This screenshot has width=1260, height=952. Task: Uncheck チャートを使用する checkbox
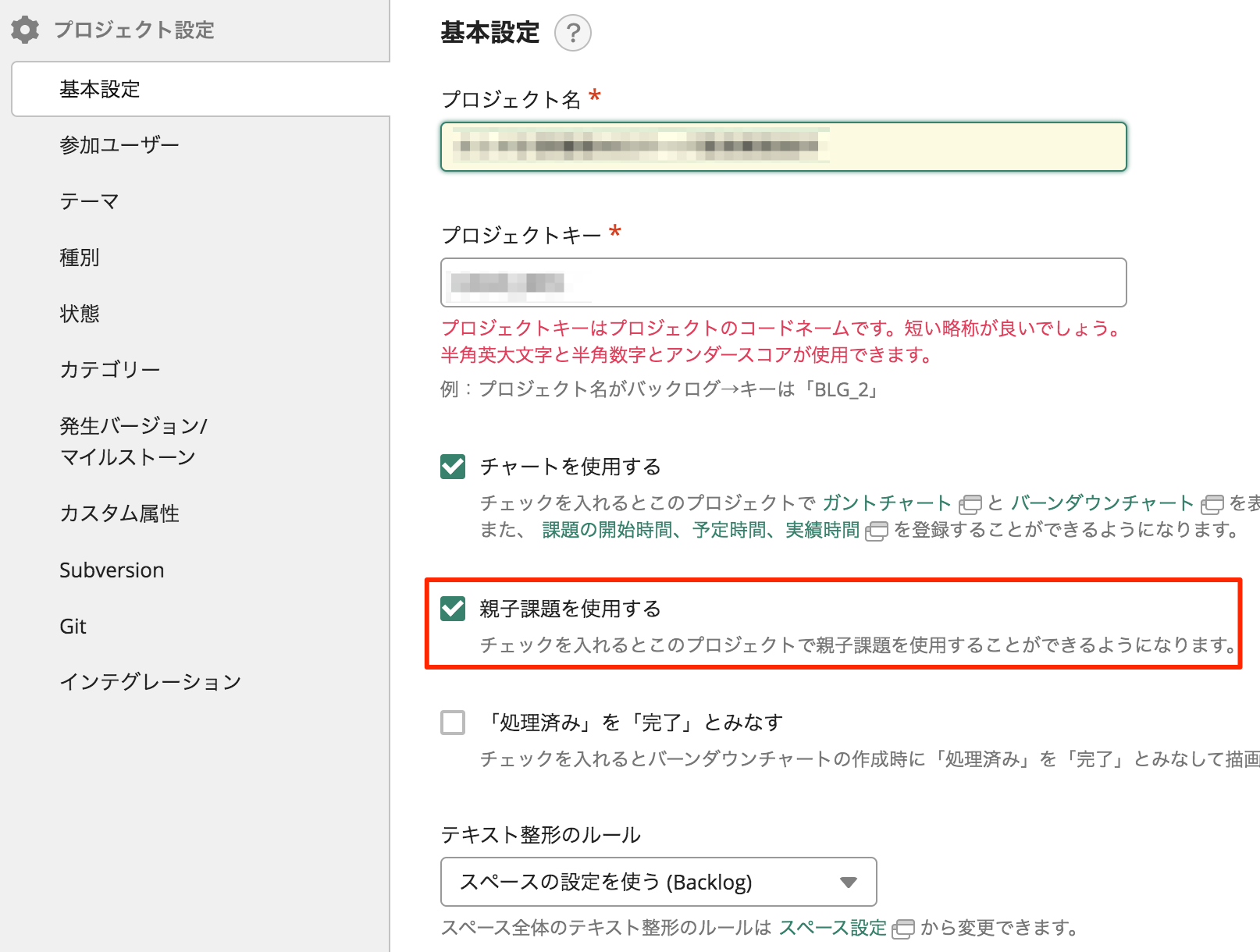pos(453,467)
